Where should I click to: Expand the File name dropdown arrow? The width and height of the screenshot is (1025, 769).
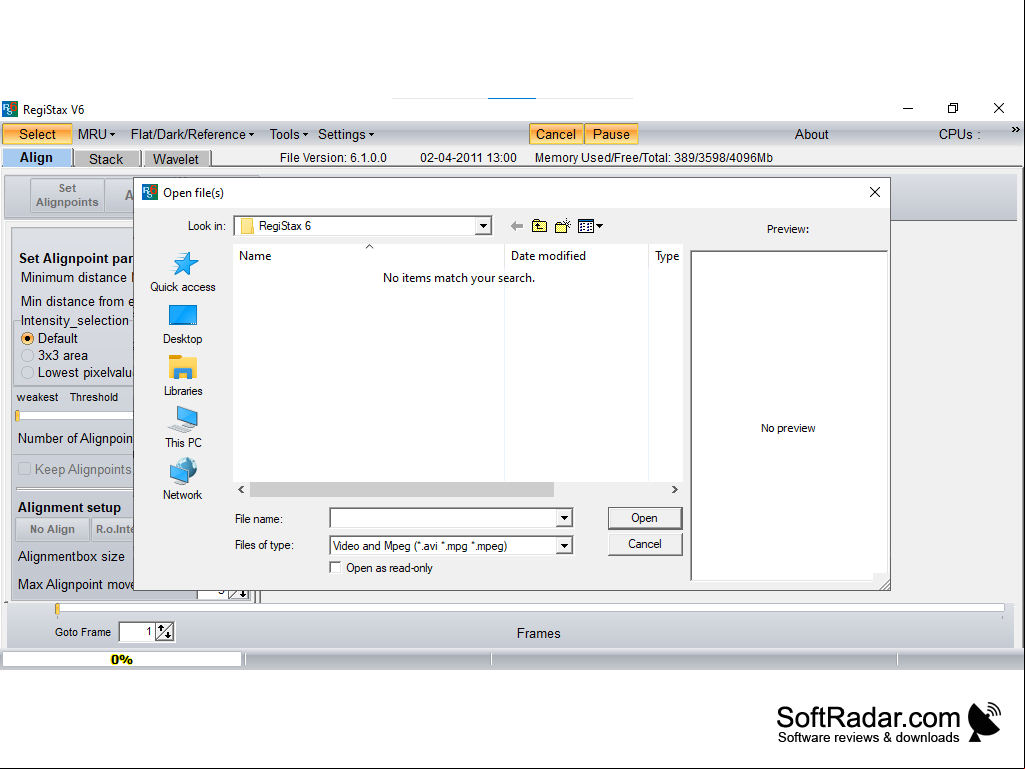pos(565,519)
